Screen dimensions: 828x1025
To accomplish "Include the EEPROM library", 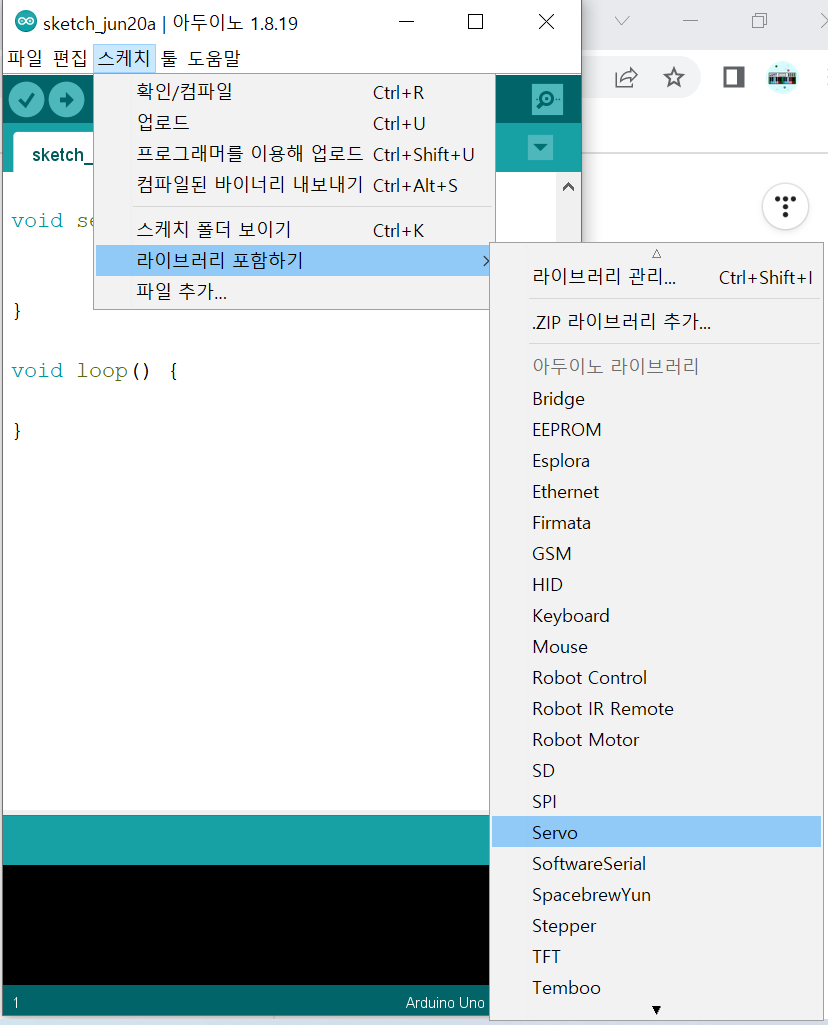I will click(656, 429).
